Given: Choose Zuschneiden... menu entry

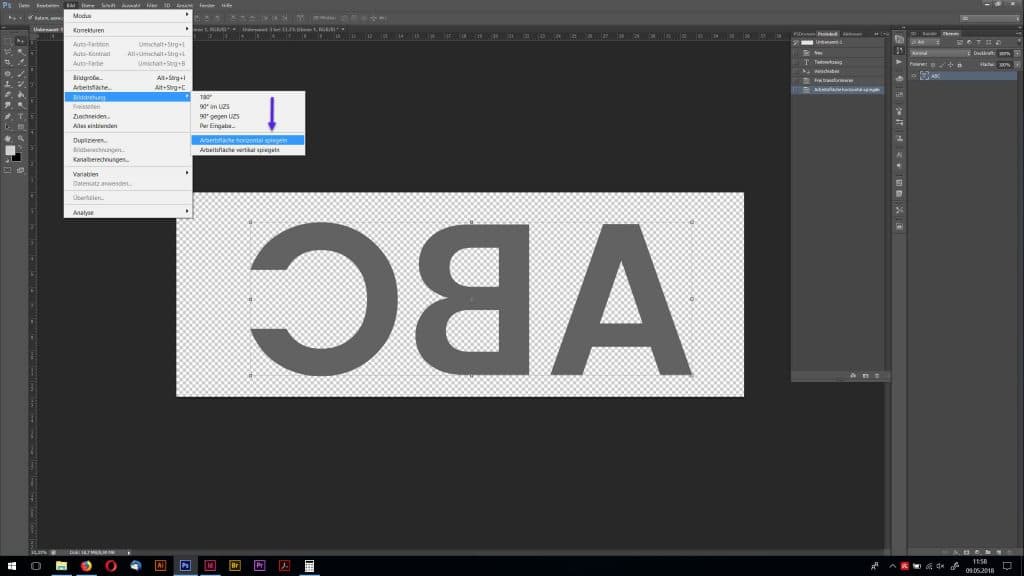Looking at the screenshot, I should (x=128, y=116).
